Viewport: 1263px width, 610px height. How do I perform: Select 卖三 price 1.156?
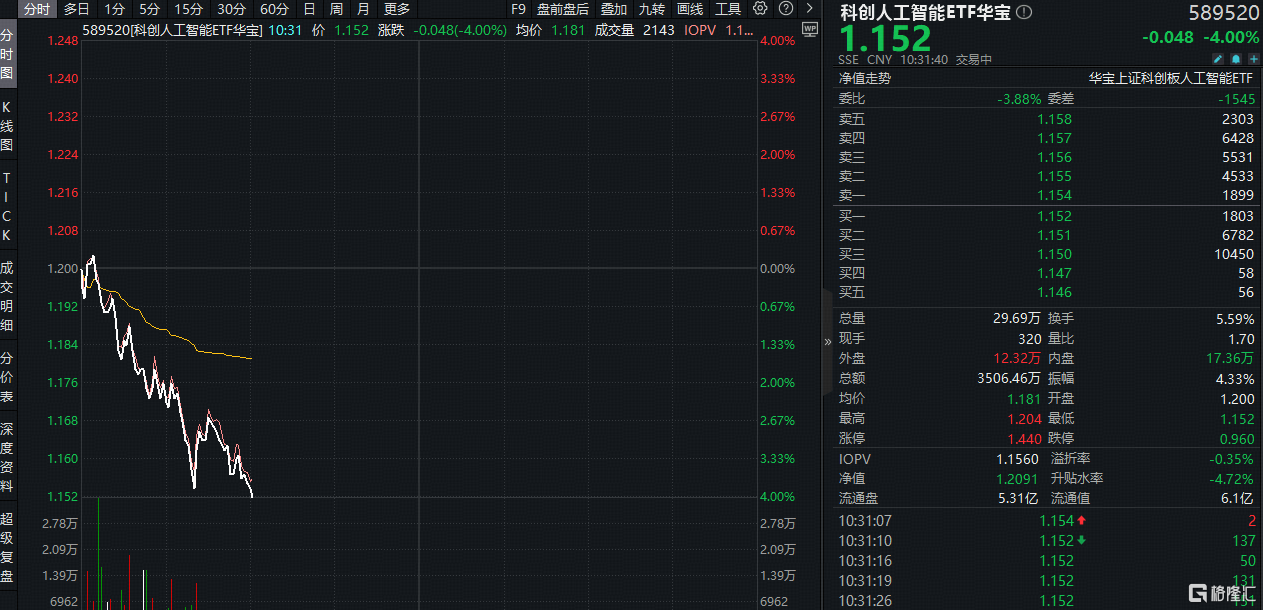click(1054, 158)
